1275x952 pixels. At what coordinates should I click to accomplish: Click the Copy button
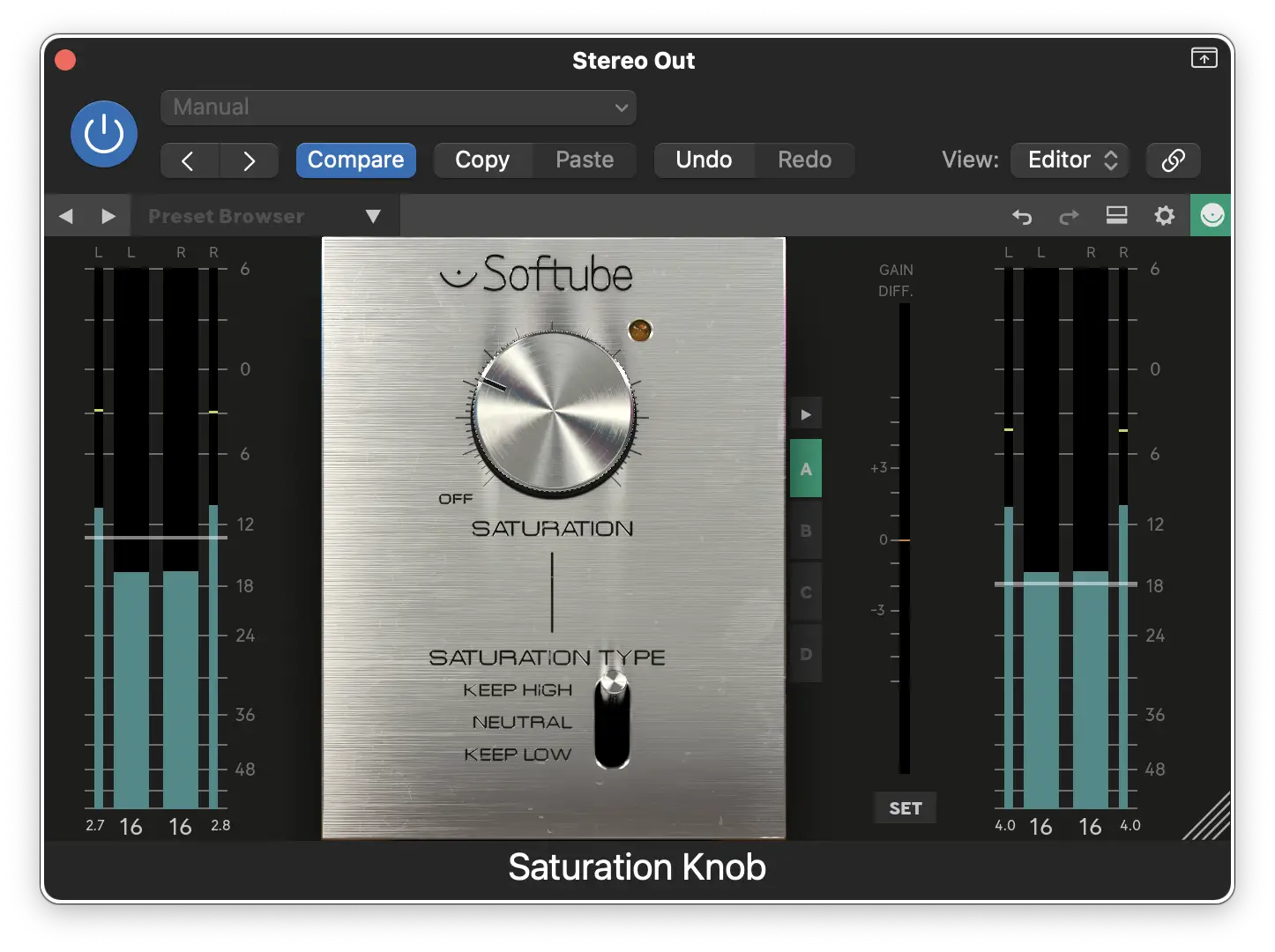(482, 160)
